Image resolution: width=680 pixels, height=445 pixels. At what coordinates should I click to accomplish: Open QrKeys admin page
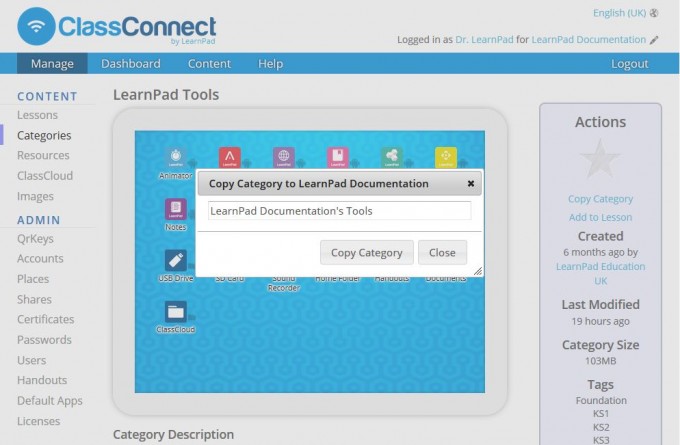tap(35, 239)
